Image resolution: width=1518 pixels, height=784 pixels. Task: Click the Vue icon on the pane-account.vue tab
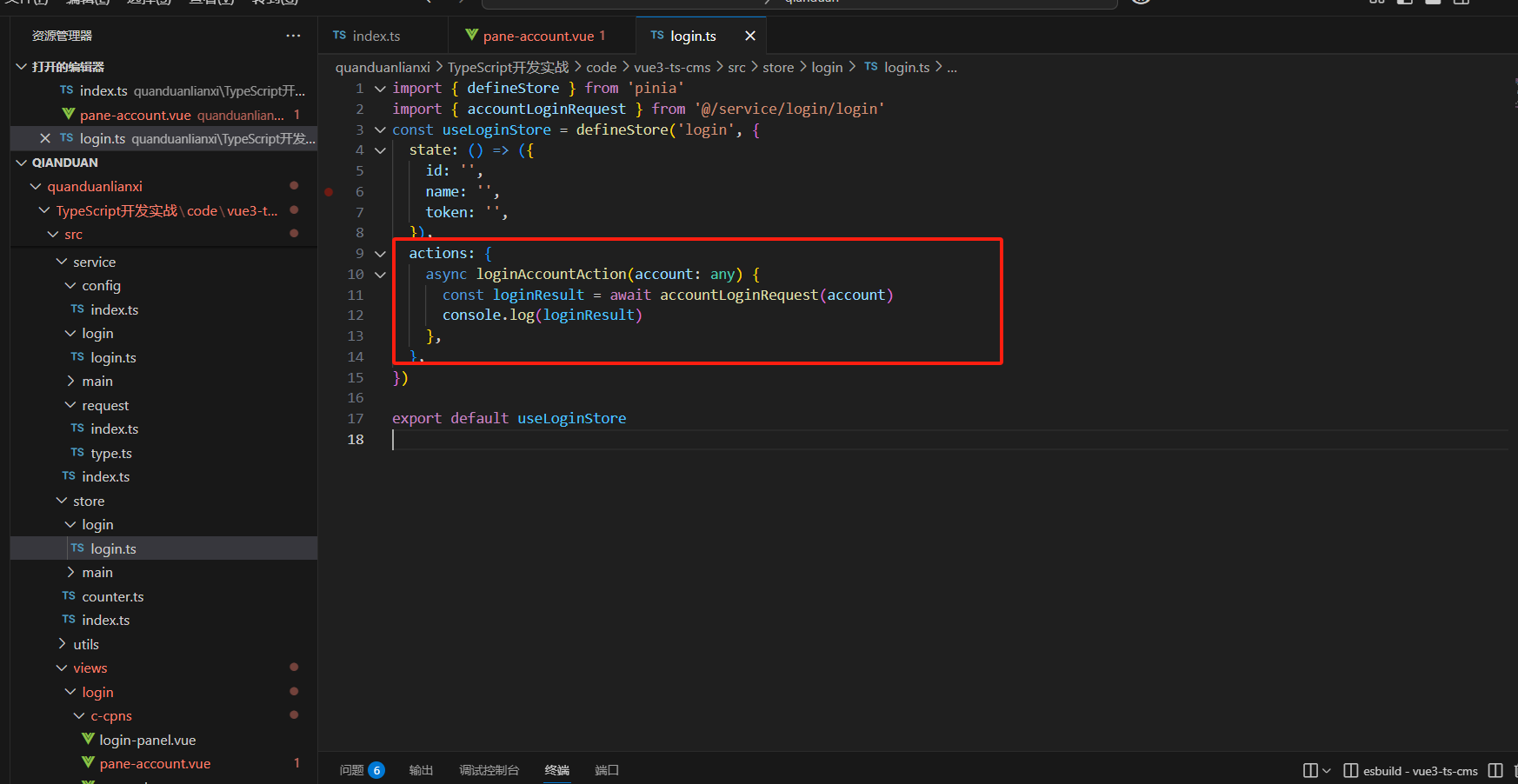pos(472,35)
